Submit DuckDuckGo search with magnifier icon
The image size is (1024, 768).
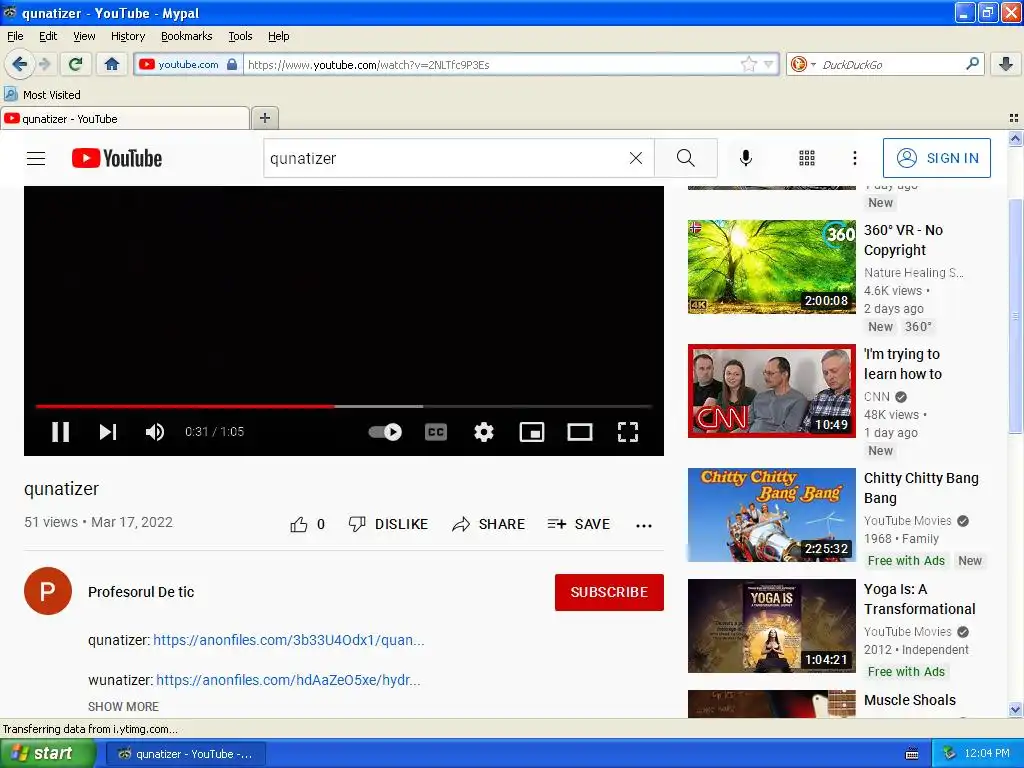tap(972, 63)
